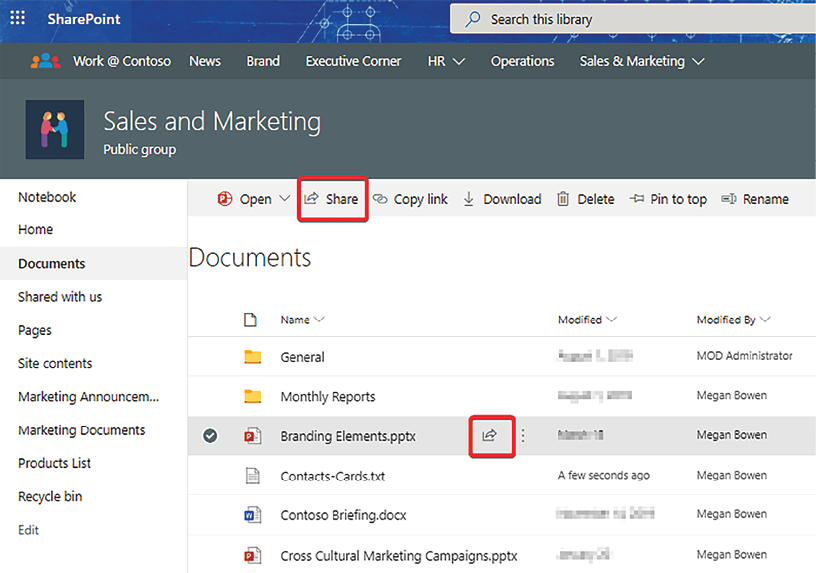Expand the HR navigation dropdown
The height and width of the screenshot is (573, 816).
click(x=458, y=61)
